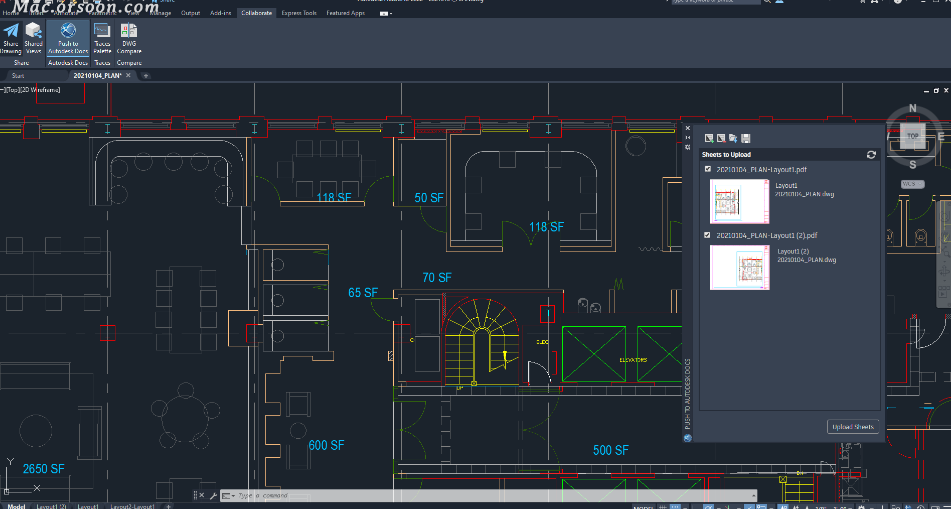Select the 500 SF area label
Viewport: 951px width, 509px height.
pos(611,450)
